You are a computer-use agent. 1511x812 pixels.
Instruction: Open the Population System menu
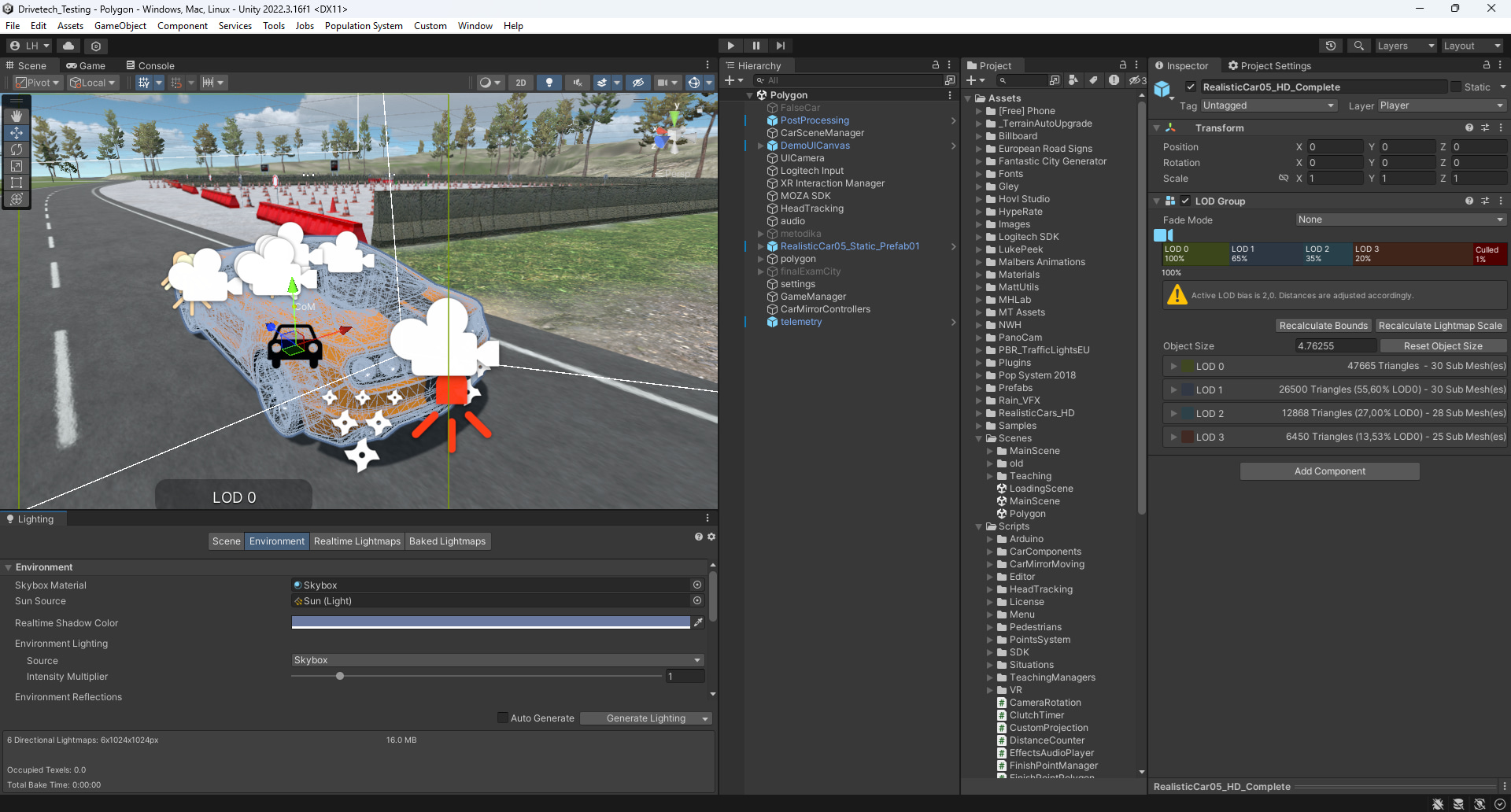pos(363,26)
